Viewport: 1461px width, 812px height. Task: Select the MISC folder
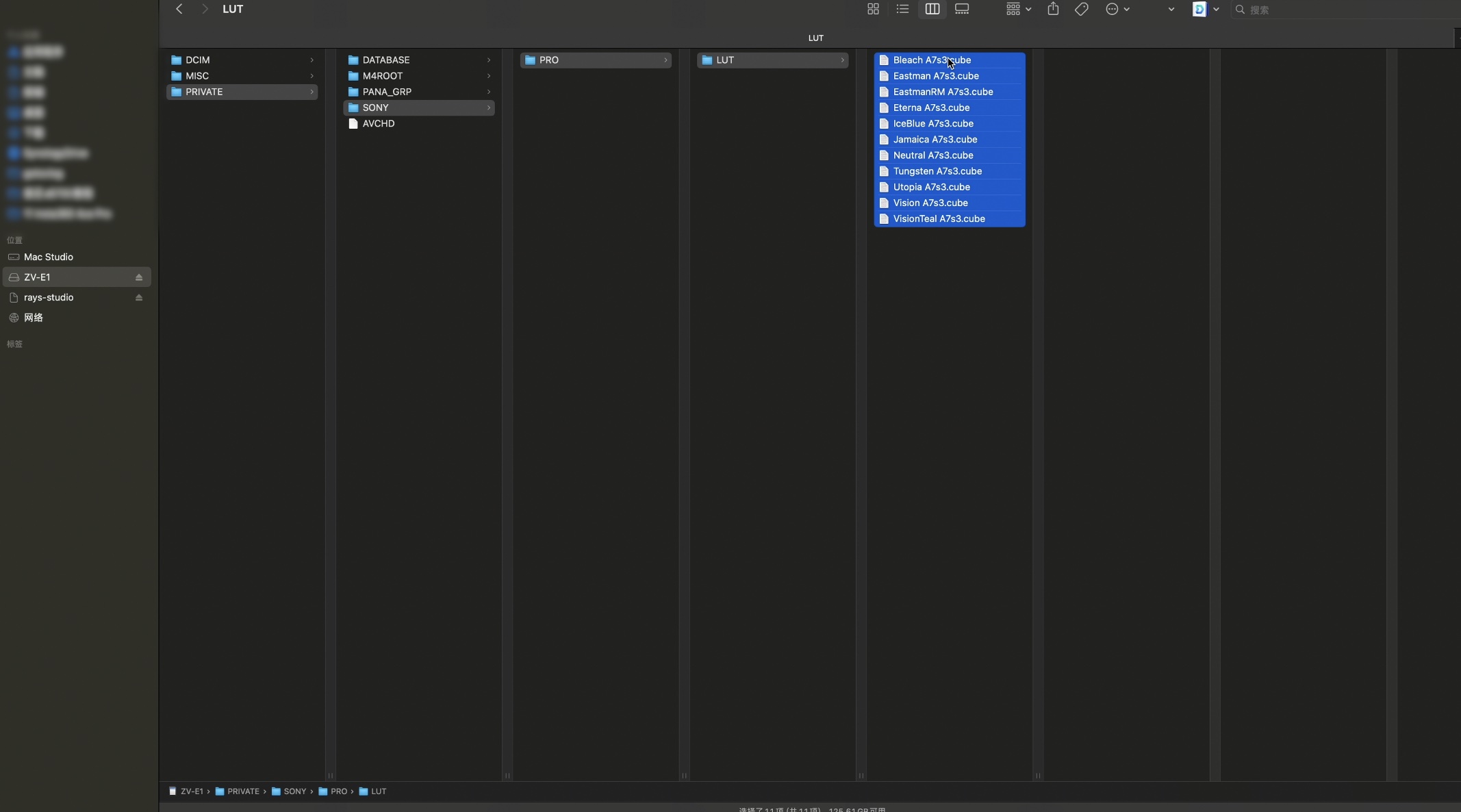pyautogui.click(x=242, y=76)
